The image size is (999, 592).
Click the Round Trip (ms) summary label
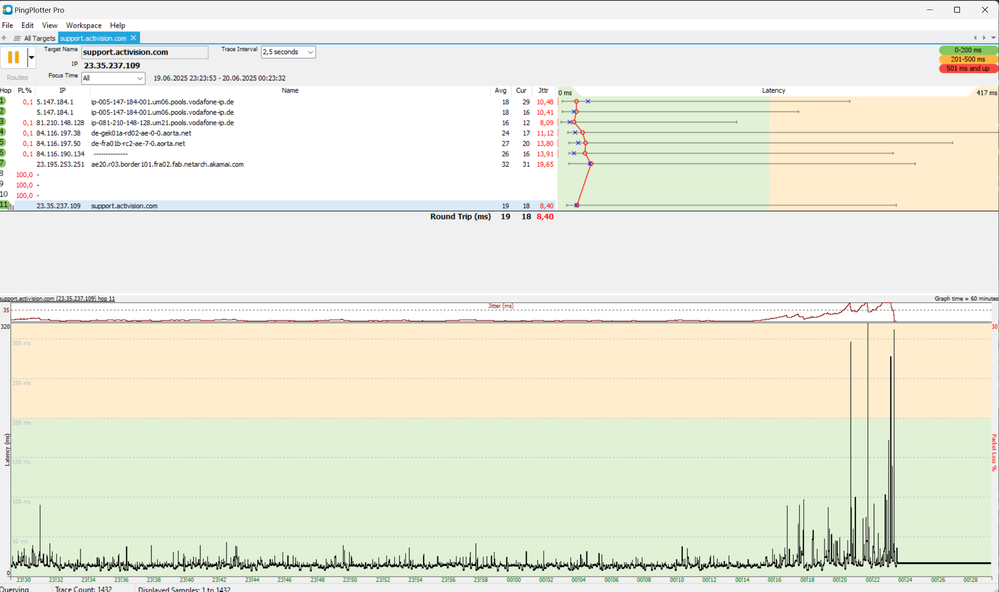click(x=460, y=217)
